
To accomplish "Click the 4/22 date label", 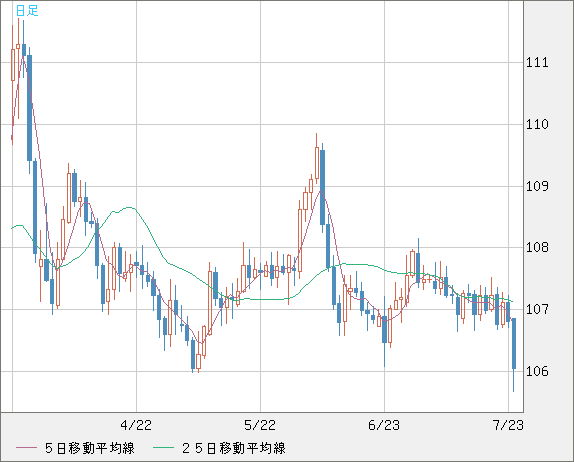I will click(136, 425).
